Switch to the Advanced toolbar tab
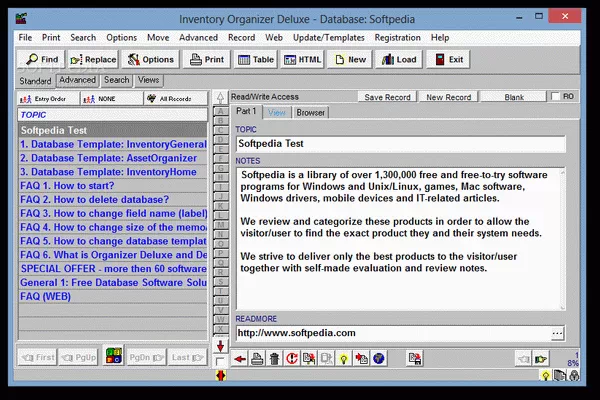Viewport: 600px width, 400px height. [x=77, y=80]
